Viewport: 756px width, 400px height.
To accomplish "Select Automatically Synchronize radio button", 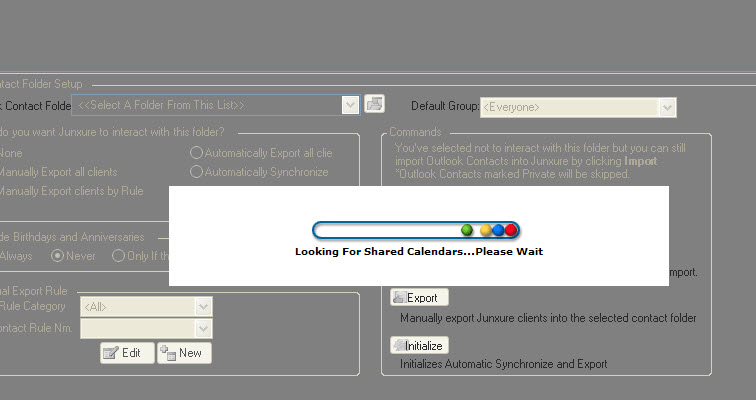I will point(196,172).
